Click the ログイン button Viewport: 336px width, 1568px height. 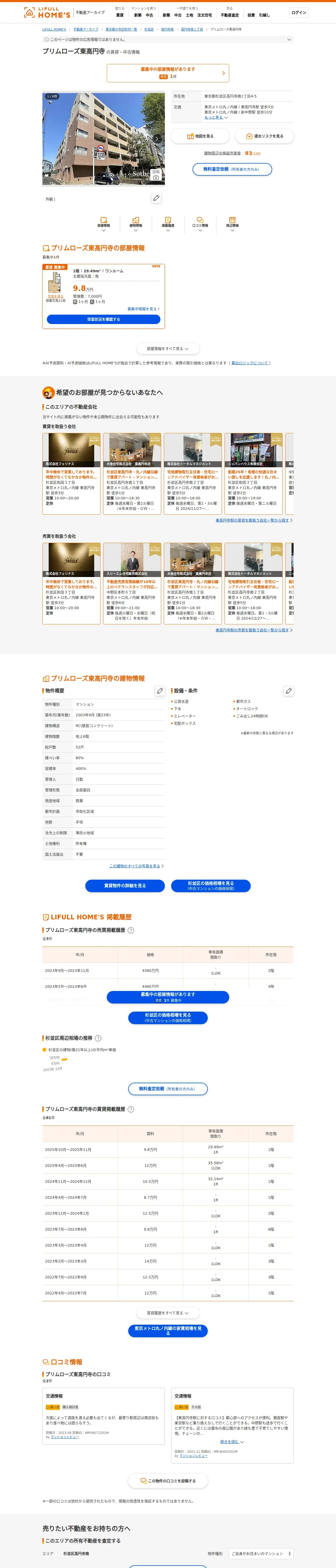[x=299, y=12]
